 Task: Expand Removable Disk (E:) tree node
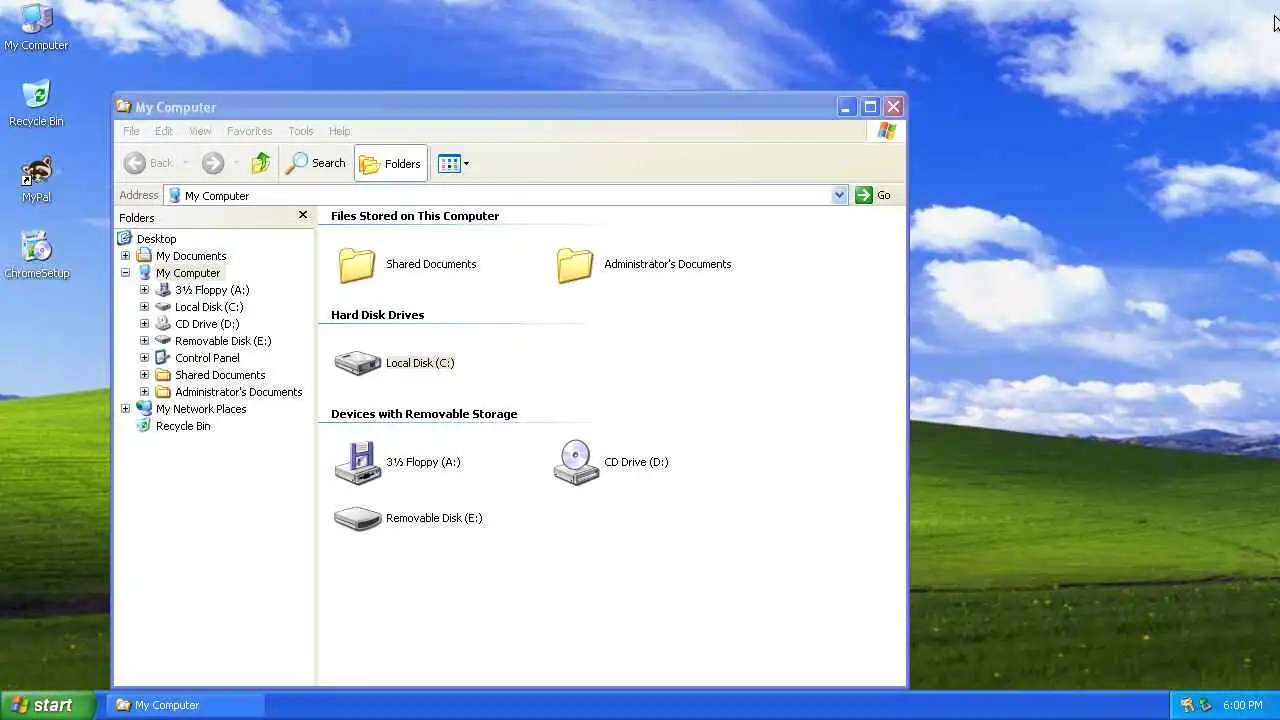click(x=144, y=341)
